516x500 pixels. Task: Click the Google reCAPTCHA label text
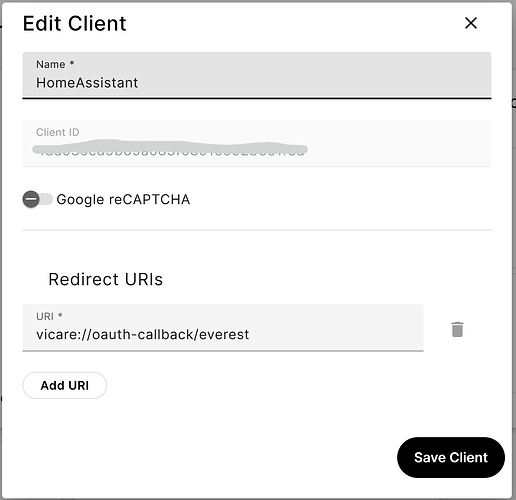[x=123, y=200]
